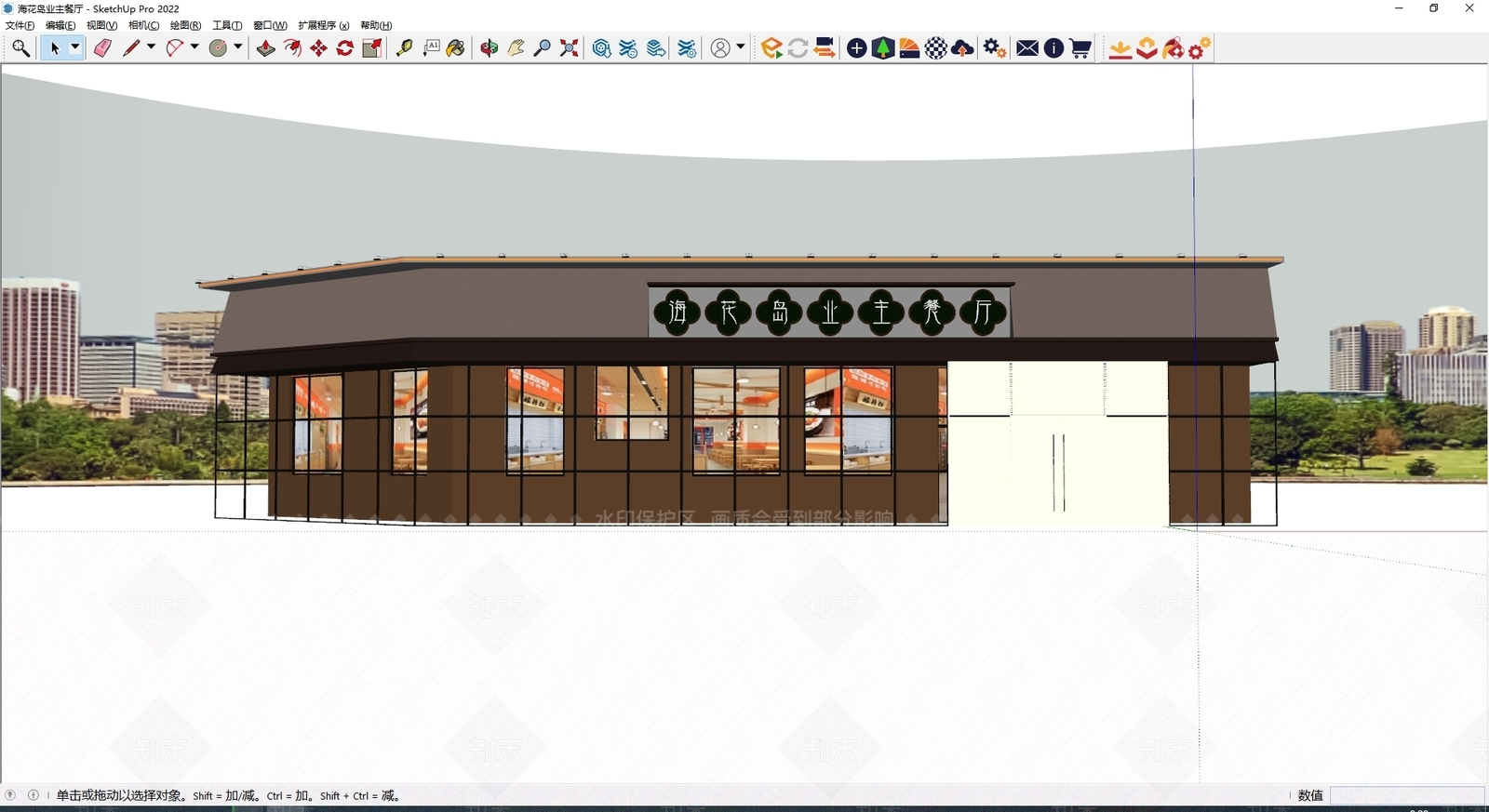Select the Text label tool
Image resolution: width=1489 pixels, height=812 pixels.
click(x=431, y=48)
